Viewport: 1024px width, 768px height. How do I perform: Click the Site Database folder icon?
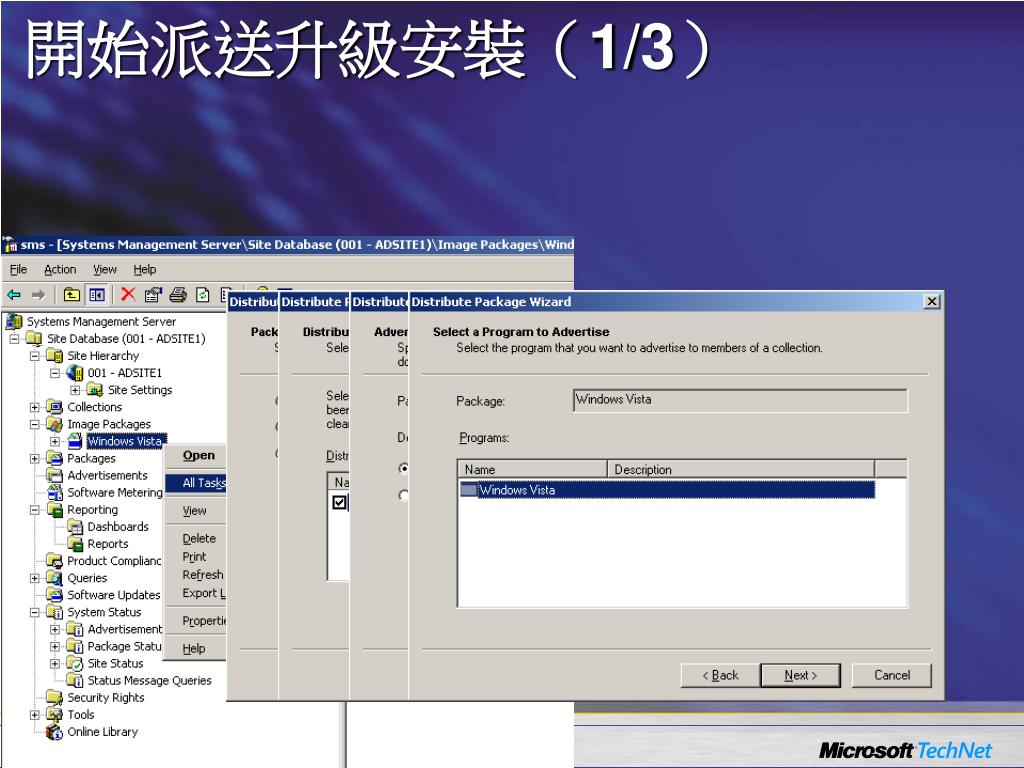tap(34, 339)
